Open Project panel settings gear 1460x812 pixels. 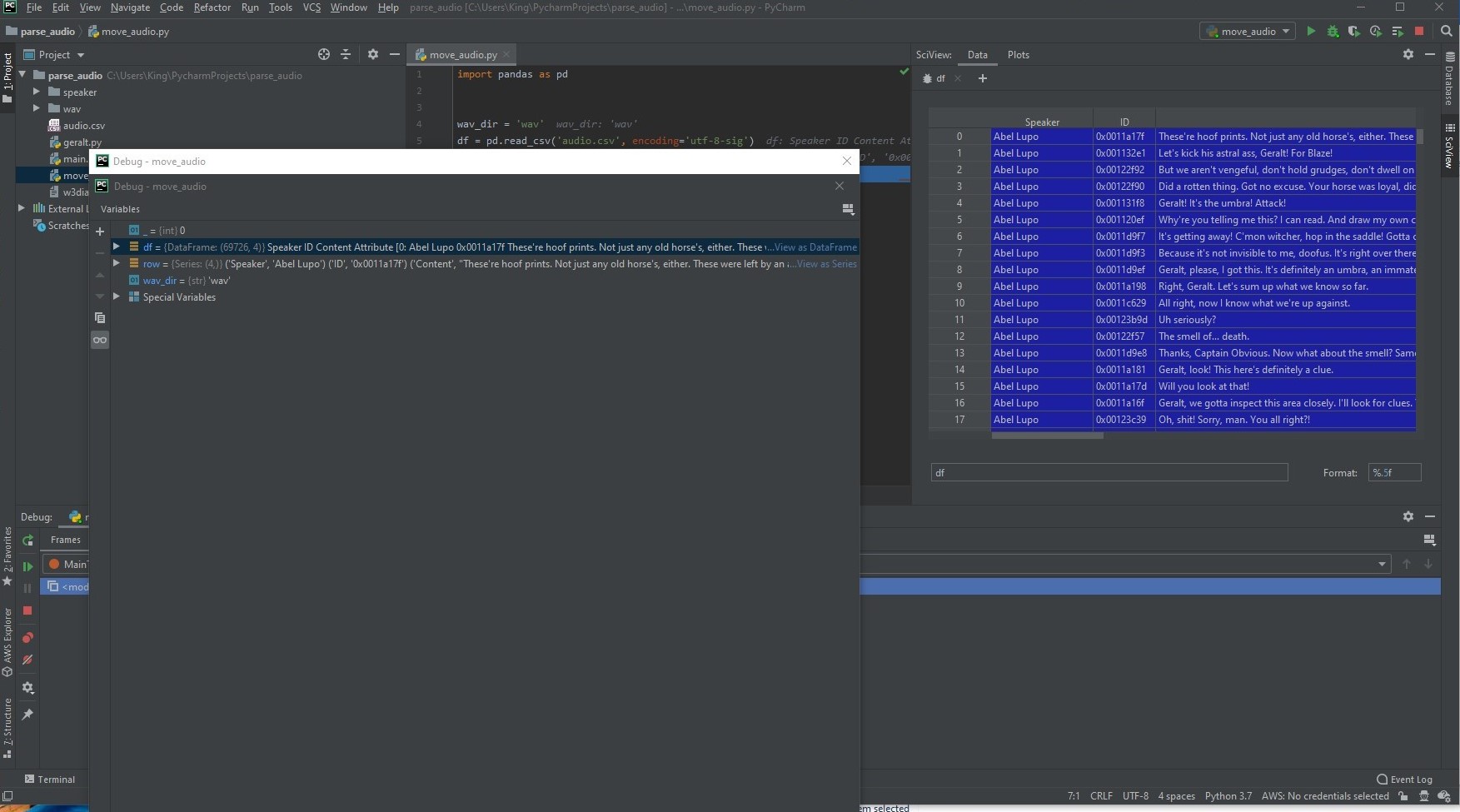[x=373, y=54]
